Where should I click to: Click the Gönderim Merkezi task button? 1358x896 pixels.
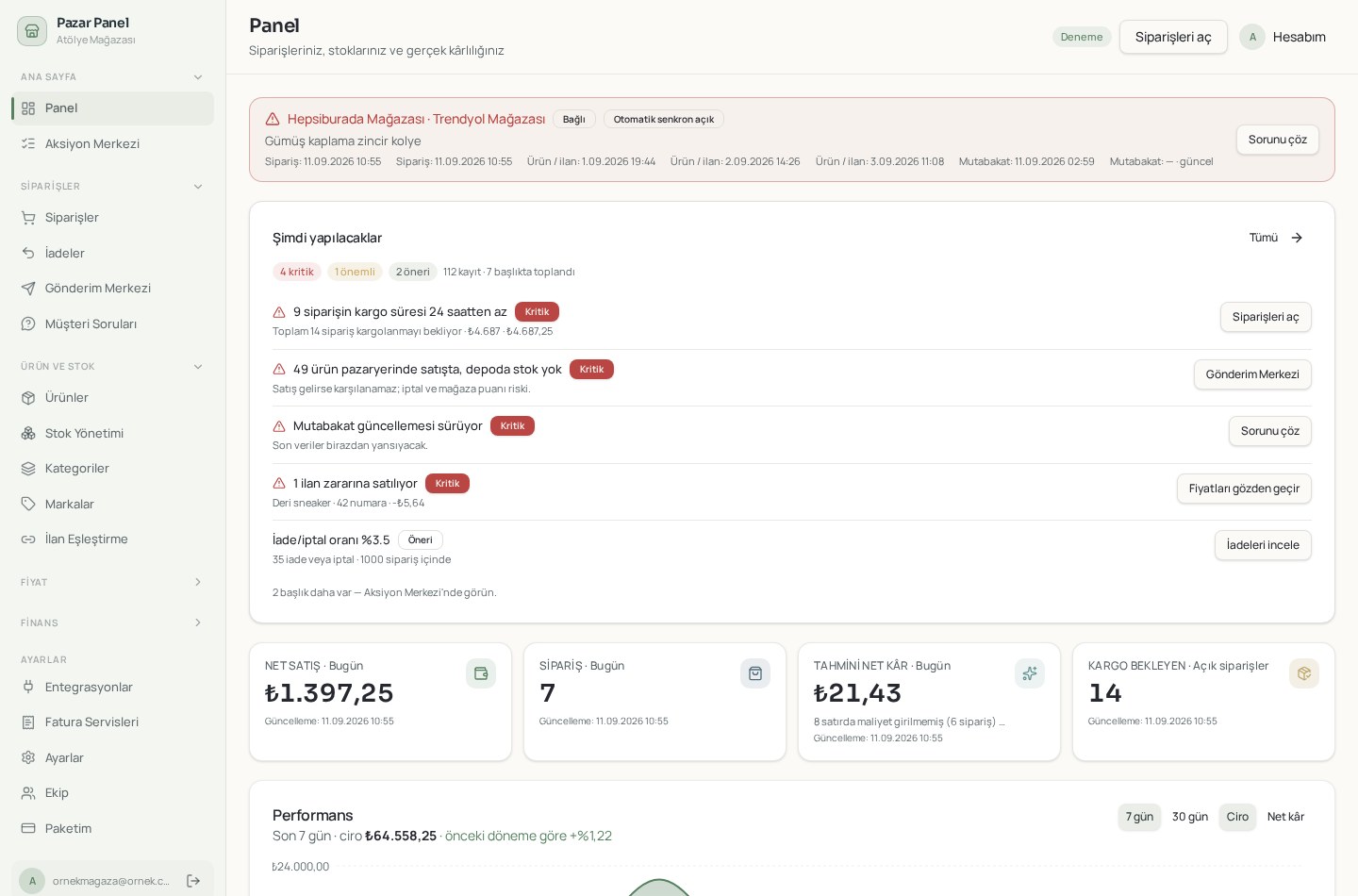(1252, 374)
